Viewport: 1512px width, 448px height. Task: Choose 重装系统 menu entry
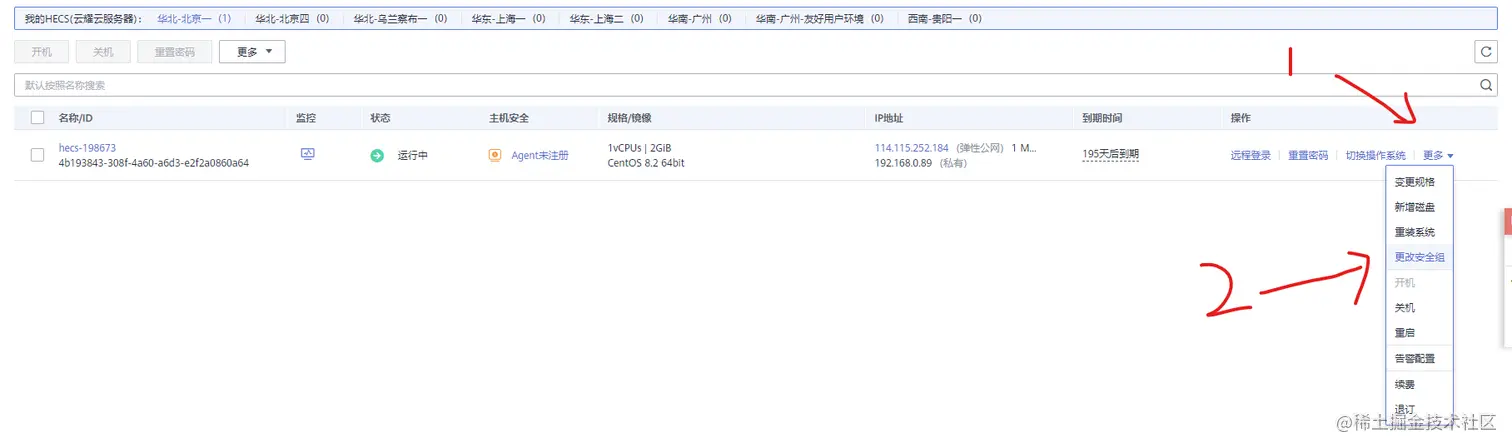[1414, 232]
